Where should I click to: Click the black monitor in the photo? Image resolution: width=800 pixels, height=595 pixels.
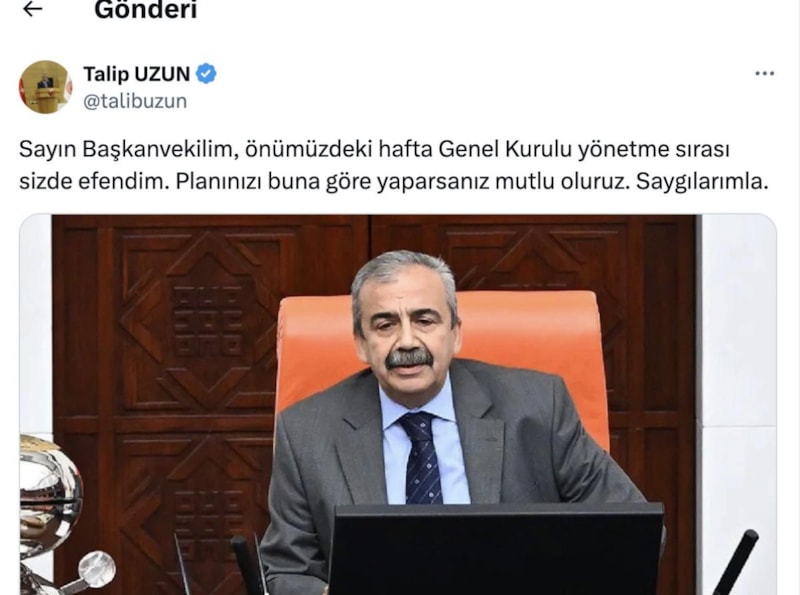495,549
